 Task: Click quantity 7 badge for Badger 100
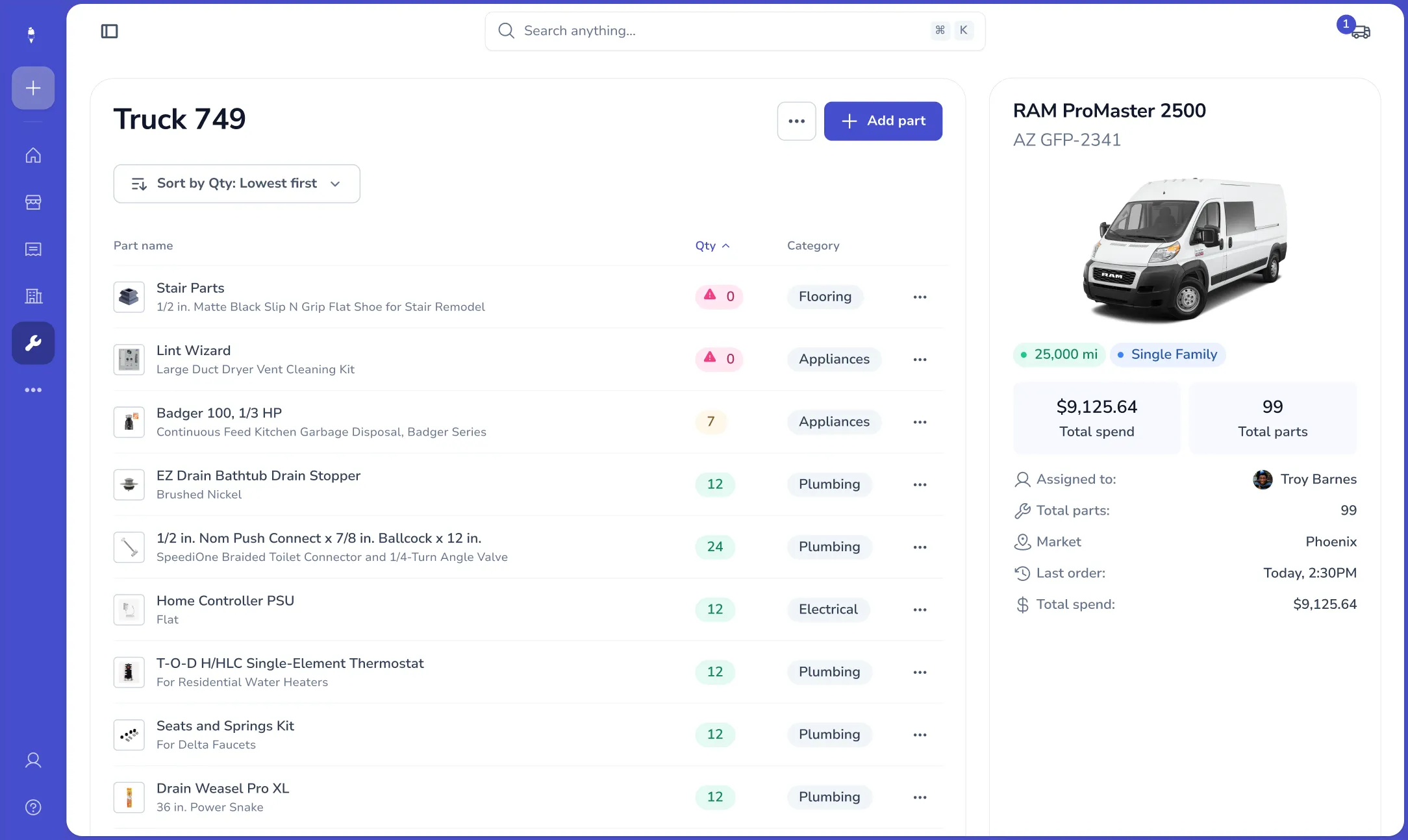pyautogui.click(x=710, y=422)
